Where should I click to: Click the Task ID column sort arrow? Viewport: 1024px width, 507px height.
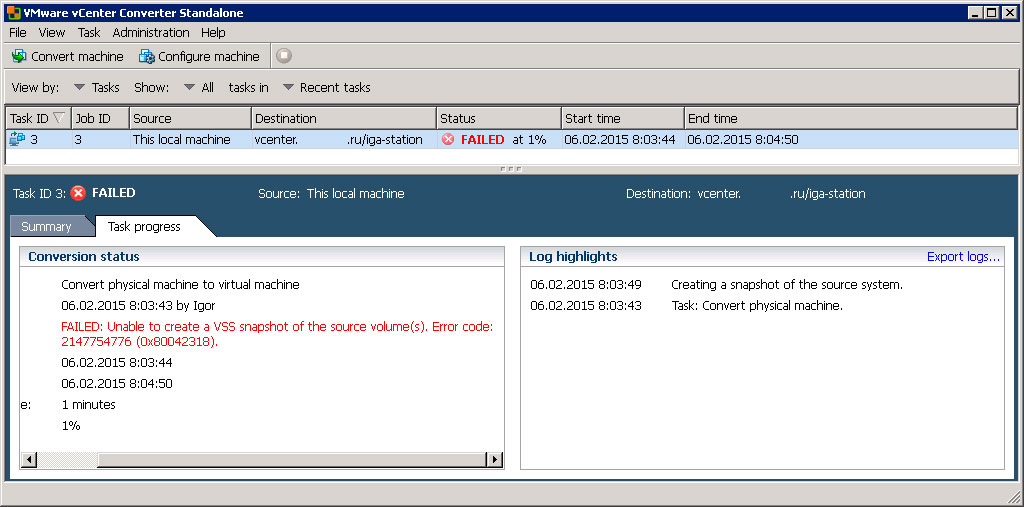click(59, 118)
